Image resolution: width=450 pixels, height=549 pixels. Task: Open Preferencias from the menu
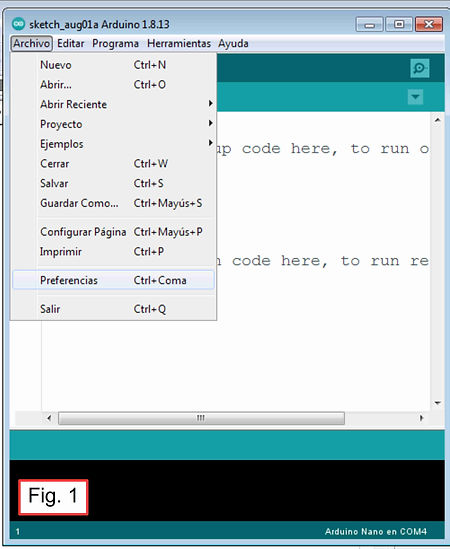point(113,280)
